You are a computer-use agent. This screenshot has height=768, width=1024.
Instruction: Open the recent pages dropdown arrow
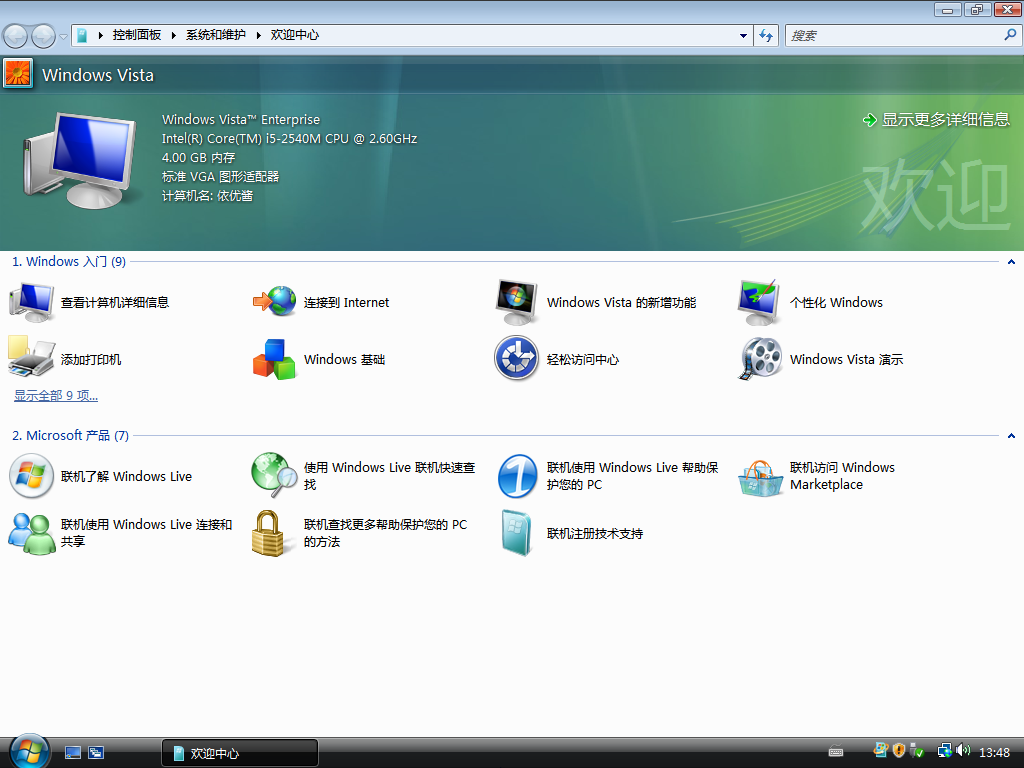pos(63,37)
